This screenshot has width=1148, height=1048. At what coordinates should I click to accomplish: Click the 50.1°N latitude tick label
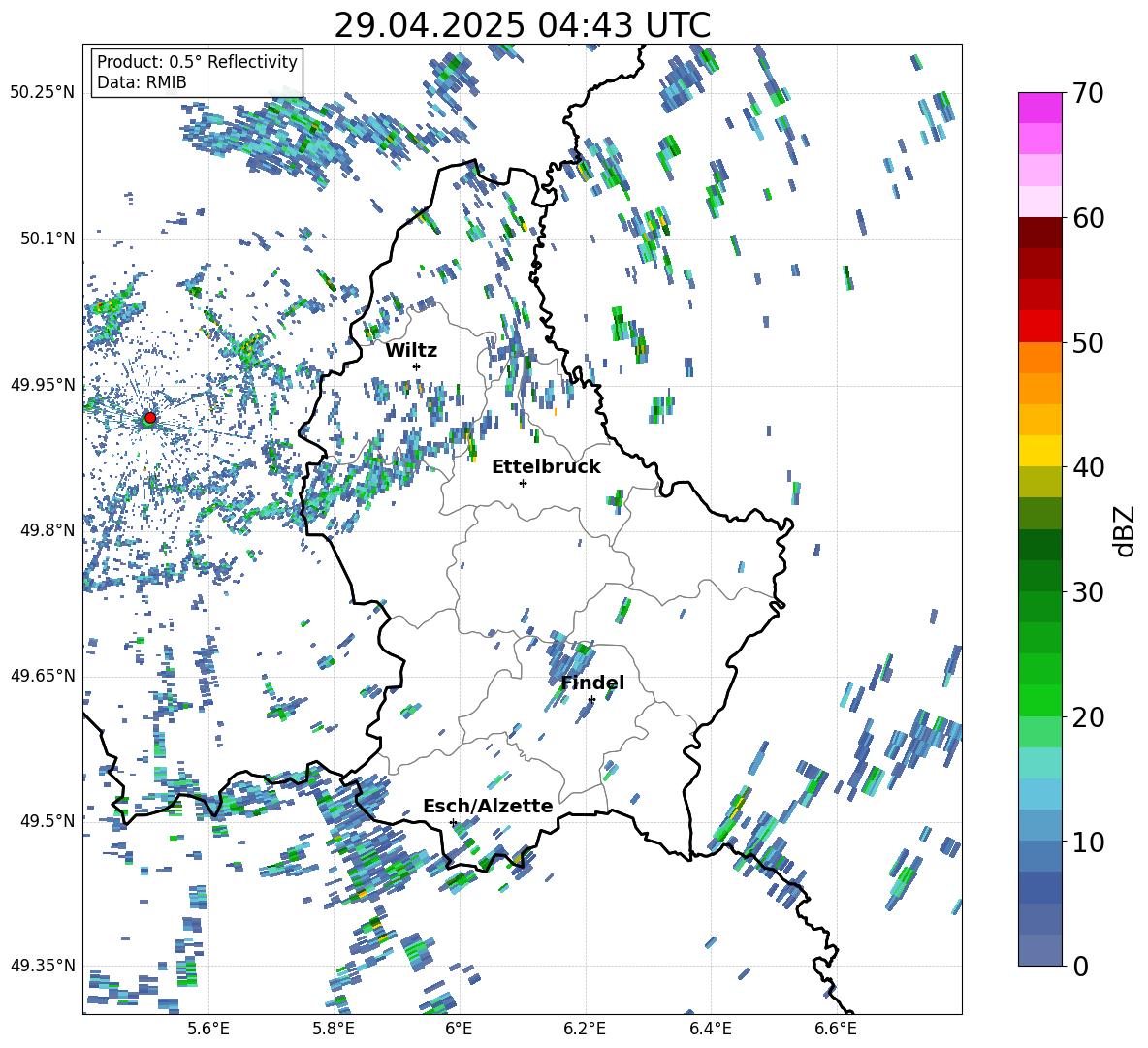[x=48, y=239]
